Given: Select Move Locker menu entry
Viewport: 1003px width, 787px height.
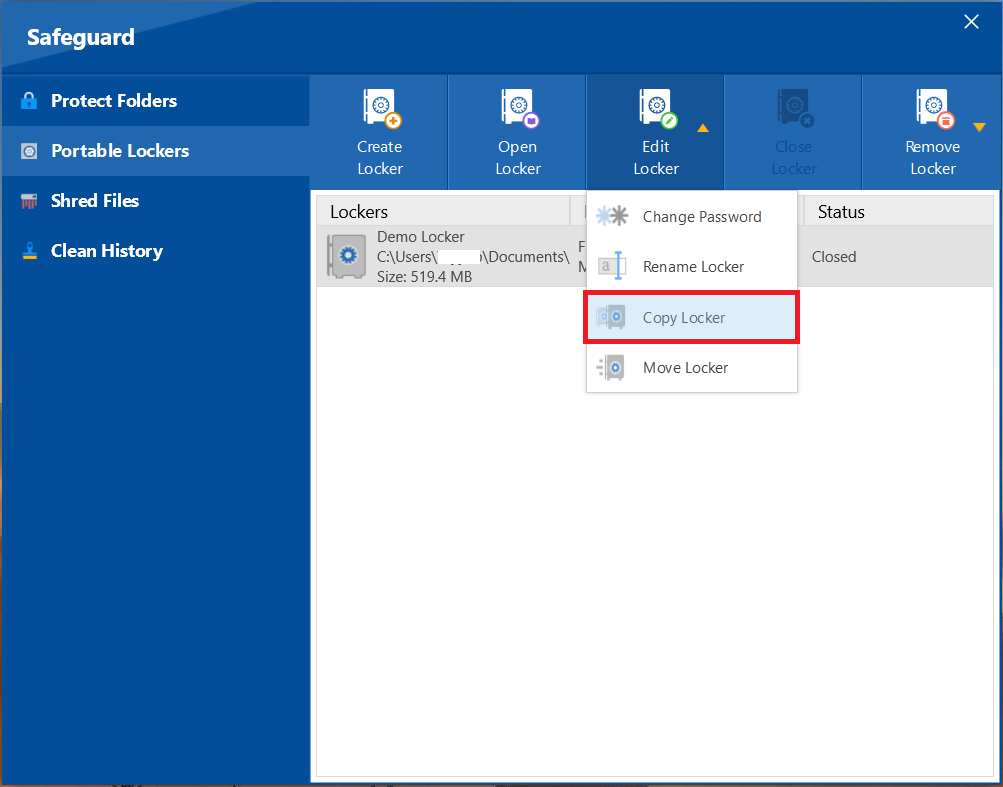Looking at the screenshot, I should point(691,368).
